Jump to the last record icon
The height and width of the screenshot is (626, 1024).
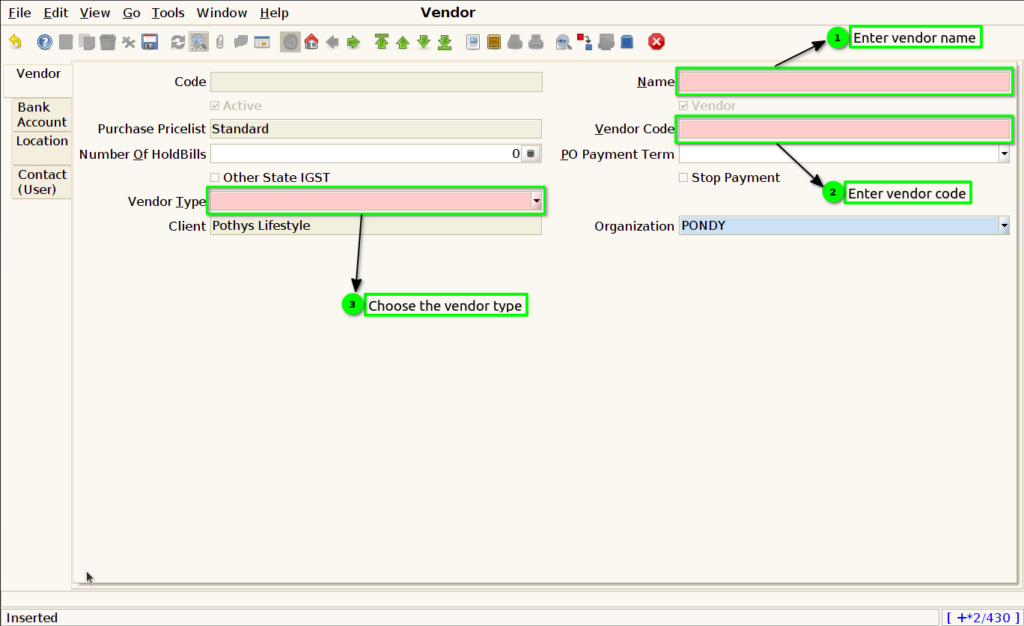coord(444,42)
